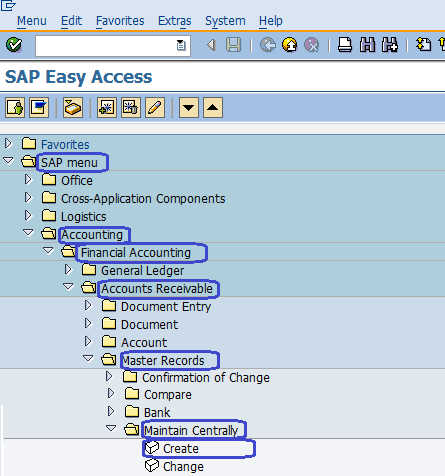Click the transaction command input field

(x=113, y=46)
